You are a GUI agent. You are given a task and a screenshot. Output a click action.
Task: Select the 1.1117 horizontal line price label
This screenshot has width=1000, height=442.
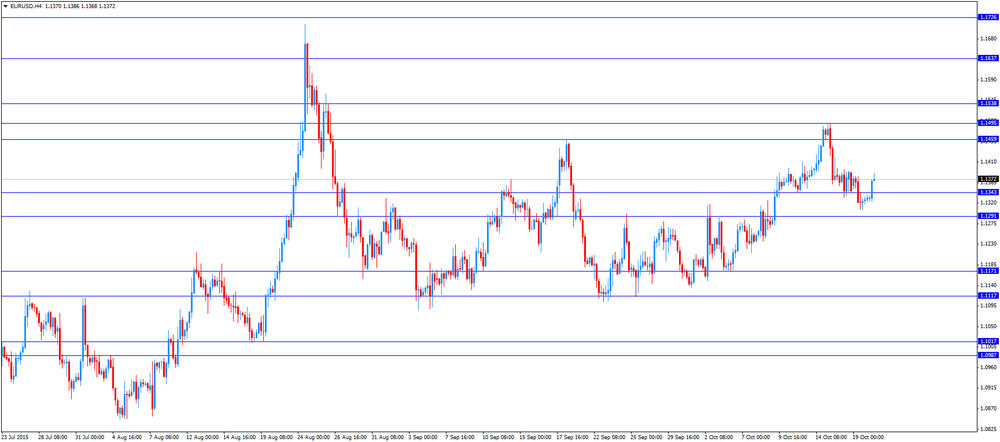click(x=988, y=296)
